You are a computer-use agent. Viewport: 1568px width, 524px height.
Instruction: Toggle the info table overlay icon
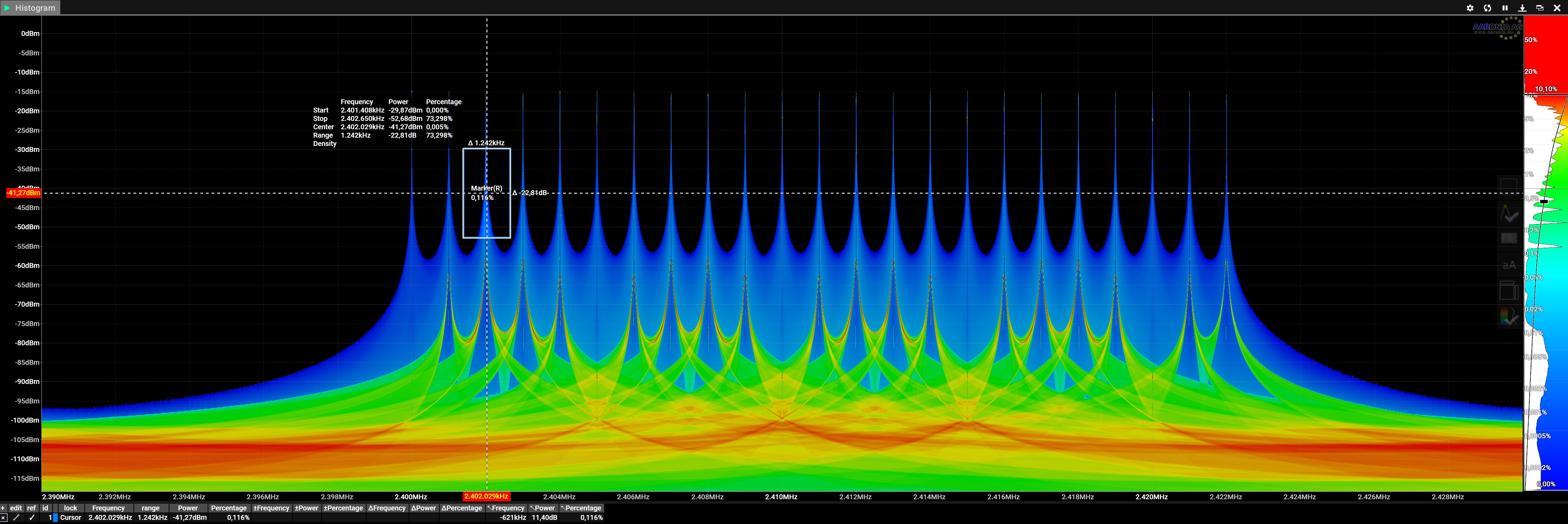(1508, 239)
